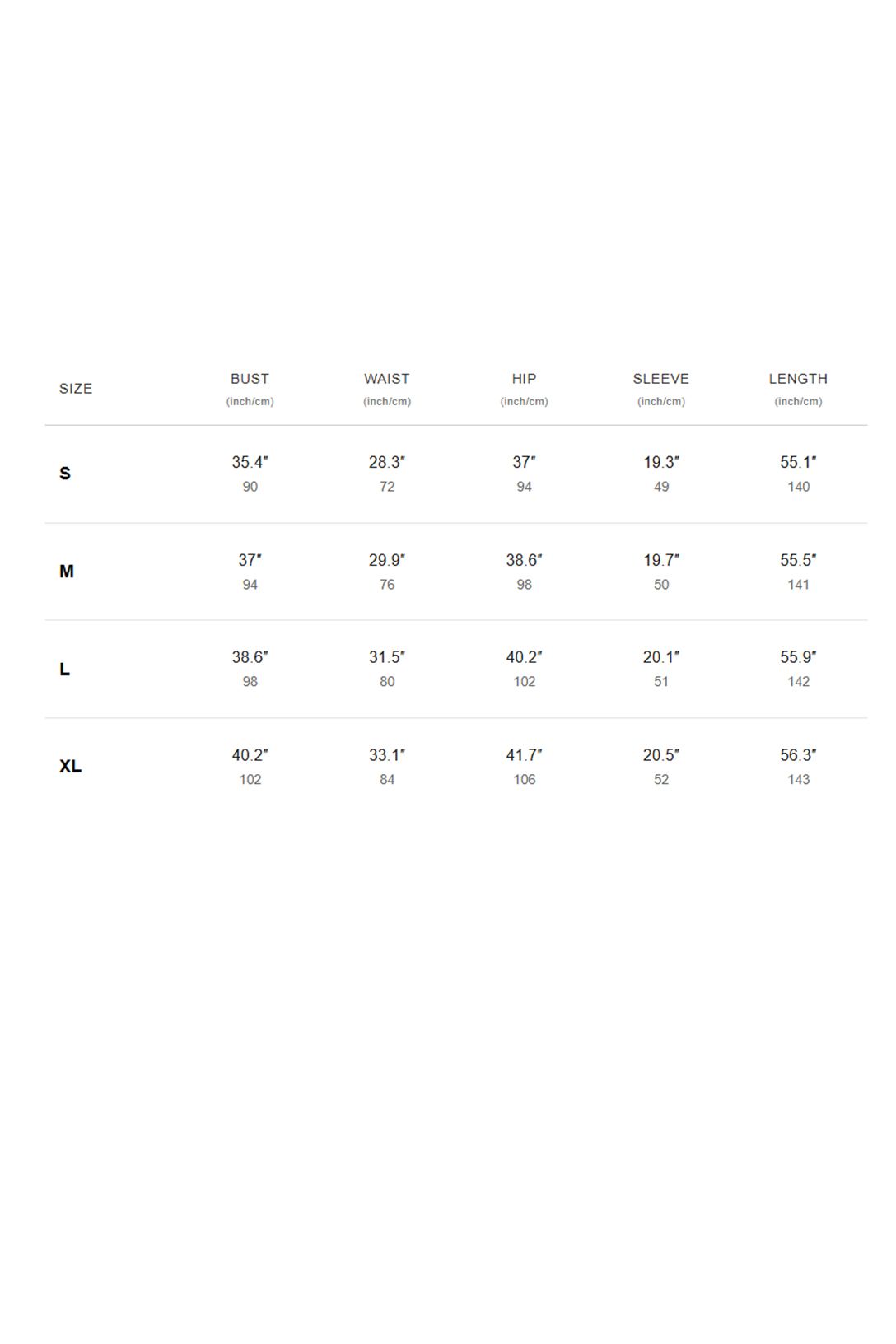896x1344 pixels.
Task: Click the 55.1" length value for S
Action: pos(798,462)
